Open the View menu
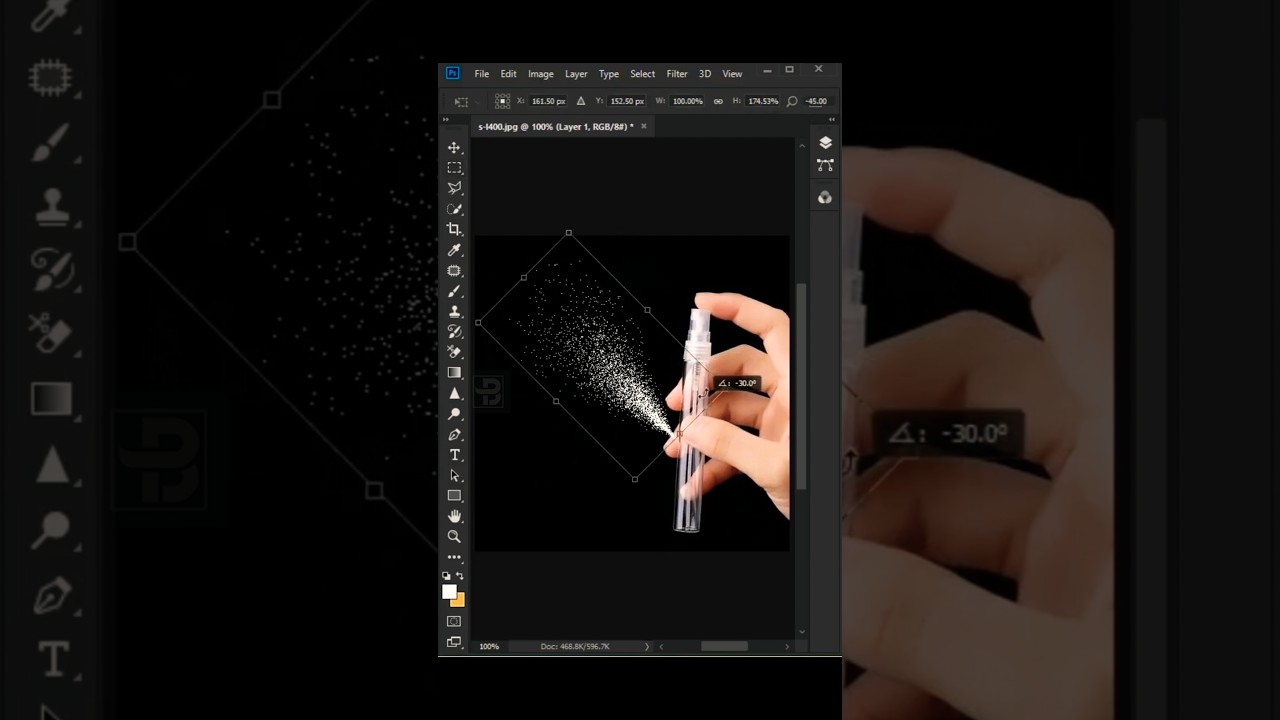 coord(733,74)
